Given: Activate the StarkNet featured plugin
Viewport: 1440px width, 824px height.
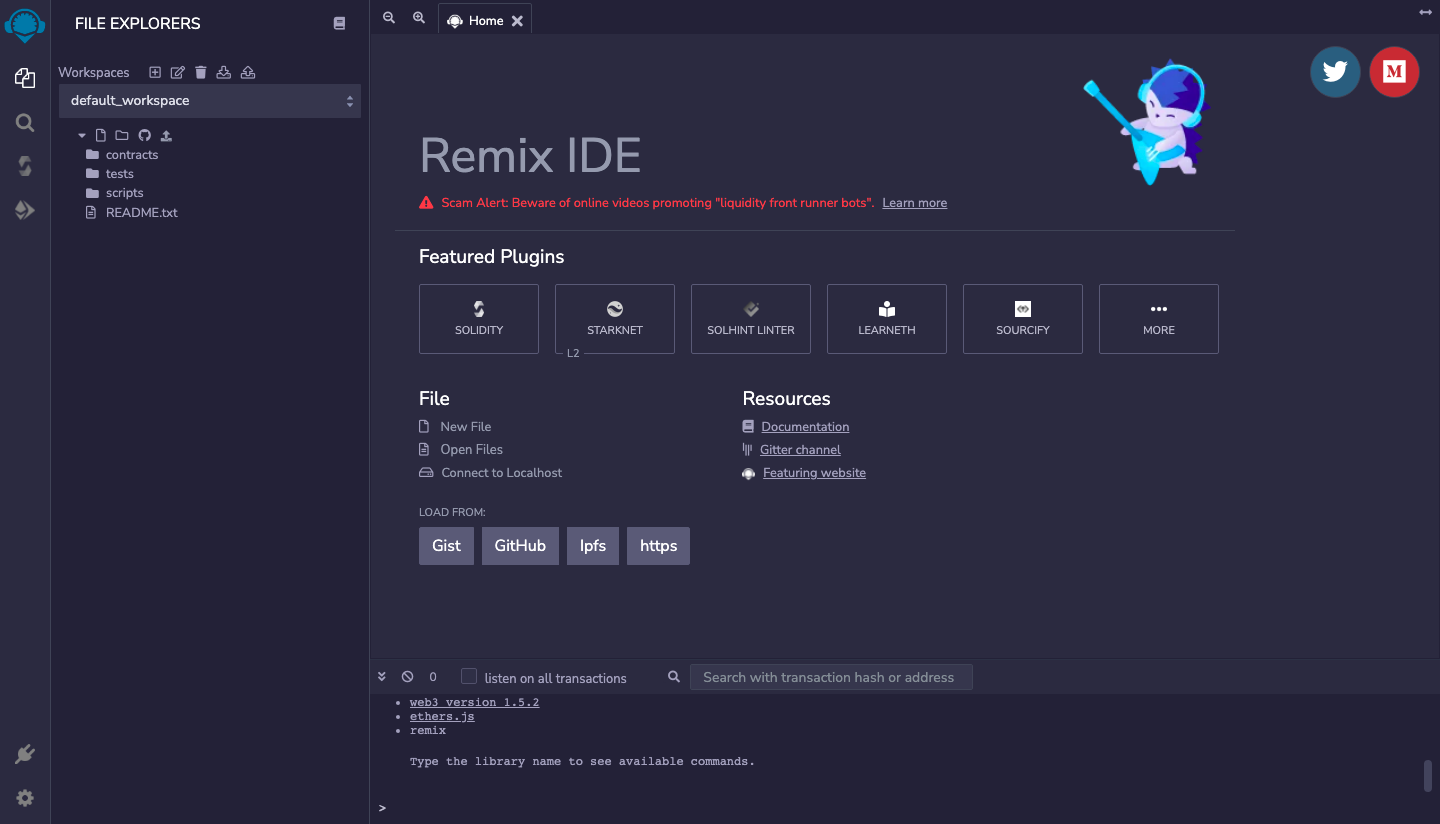Looking at the screenshot, I should [x=615, y=319].
